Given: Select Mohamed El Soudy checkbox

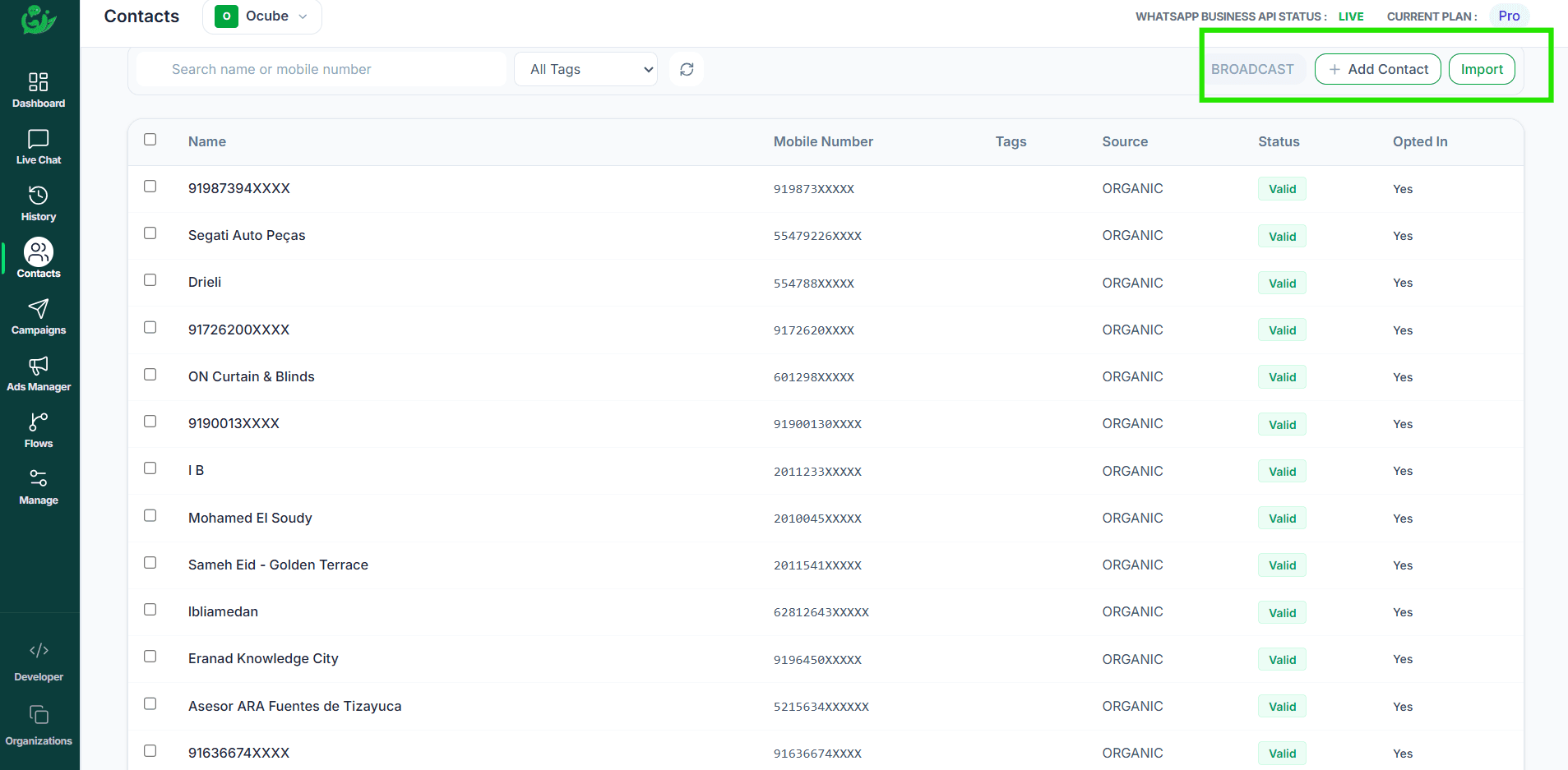Looking at the screenshot, I should click(x=150, y=516).
